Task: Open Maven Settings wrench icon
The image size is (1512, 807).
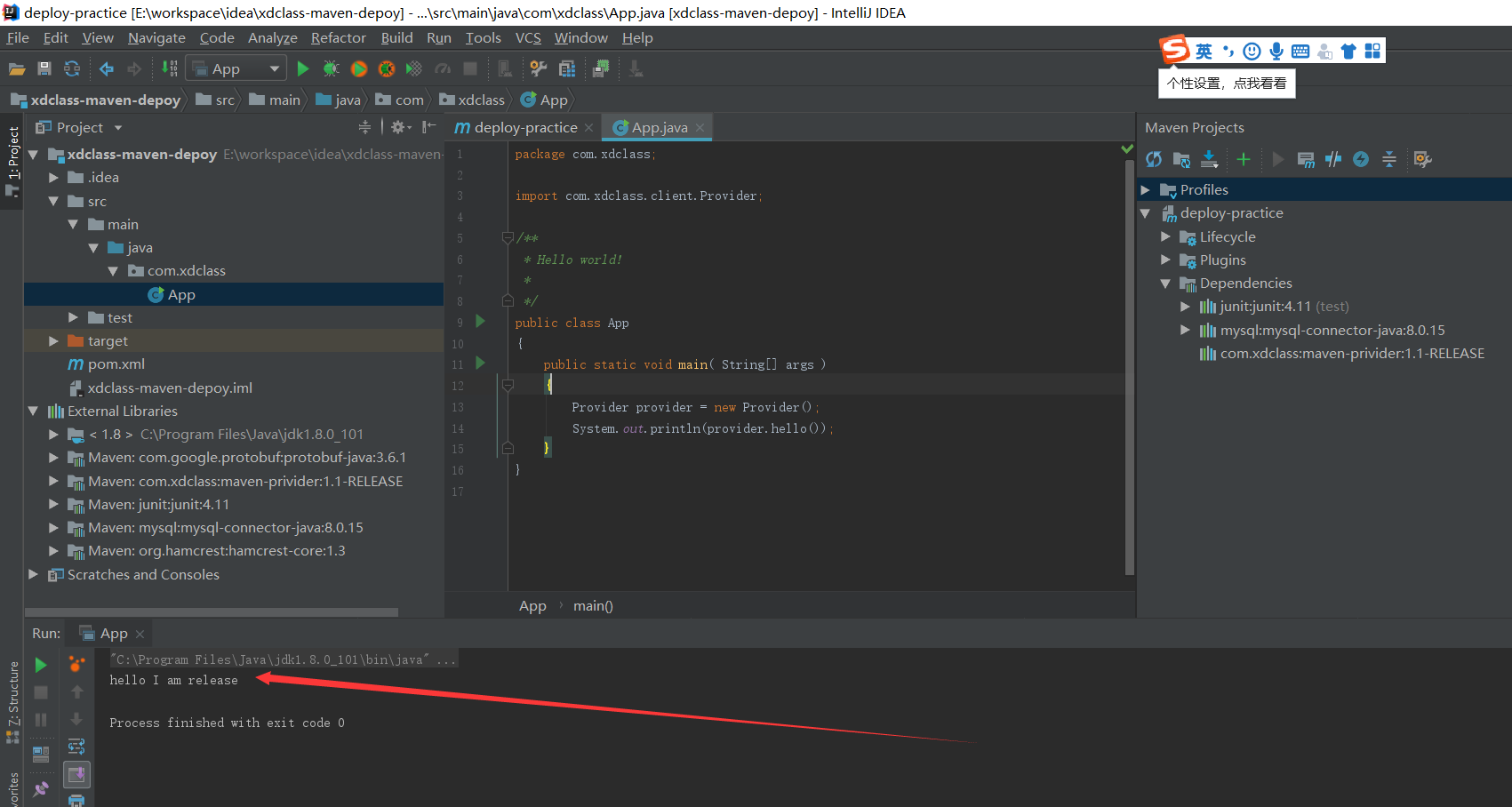Action: [1422, 159]
